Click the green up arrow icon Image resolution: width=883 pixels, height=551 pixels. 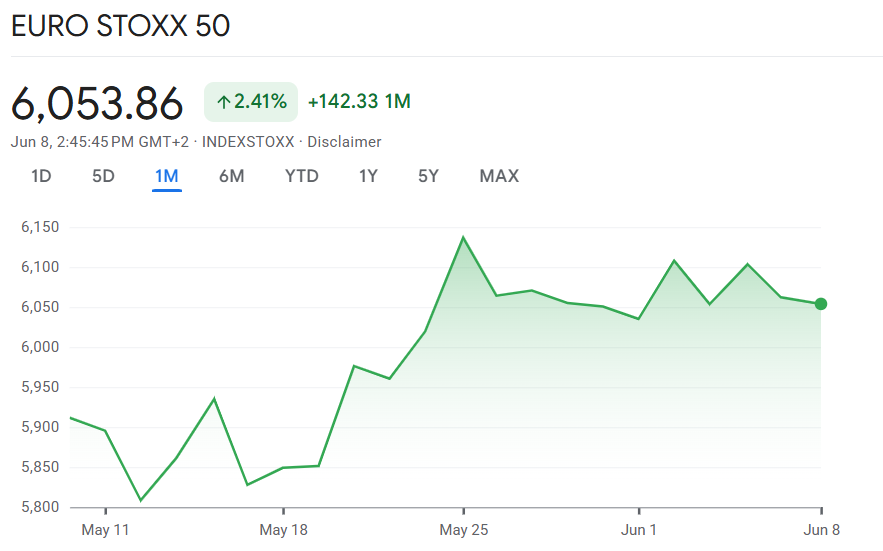(x=224, y=102)
